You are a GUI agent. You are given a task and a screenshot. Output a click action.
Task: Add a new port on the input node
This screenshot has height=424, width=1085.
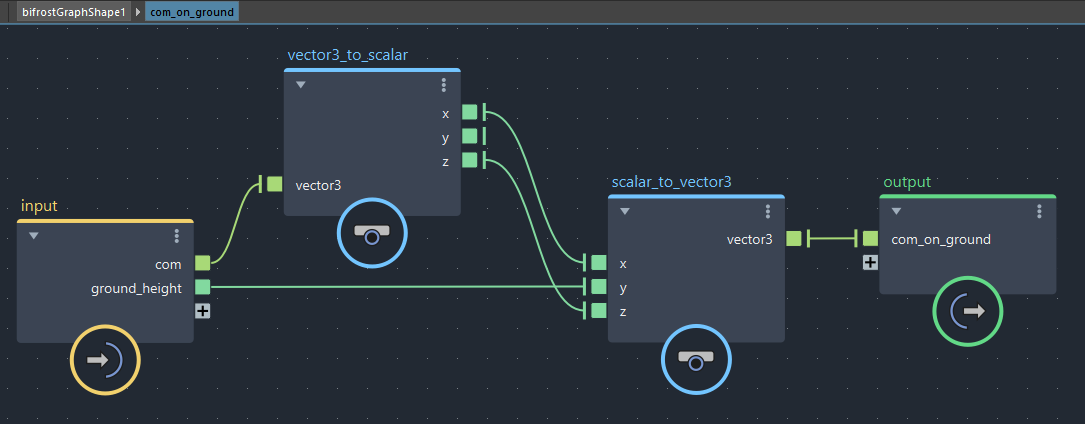pos(203,311)
